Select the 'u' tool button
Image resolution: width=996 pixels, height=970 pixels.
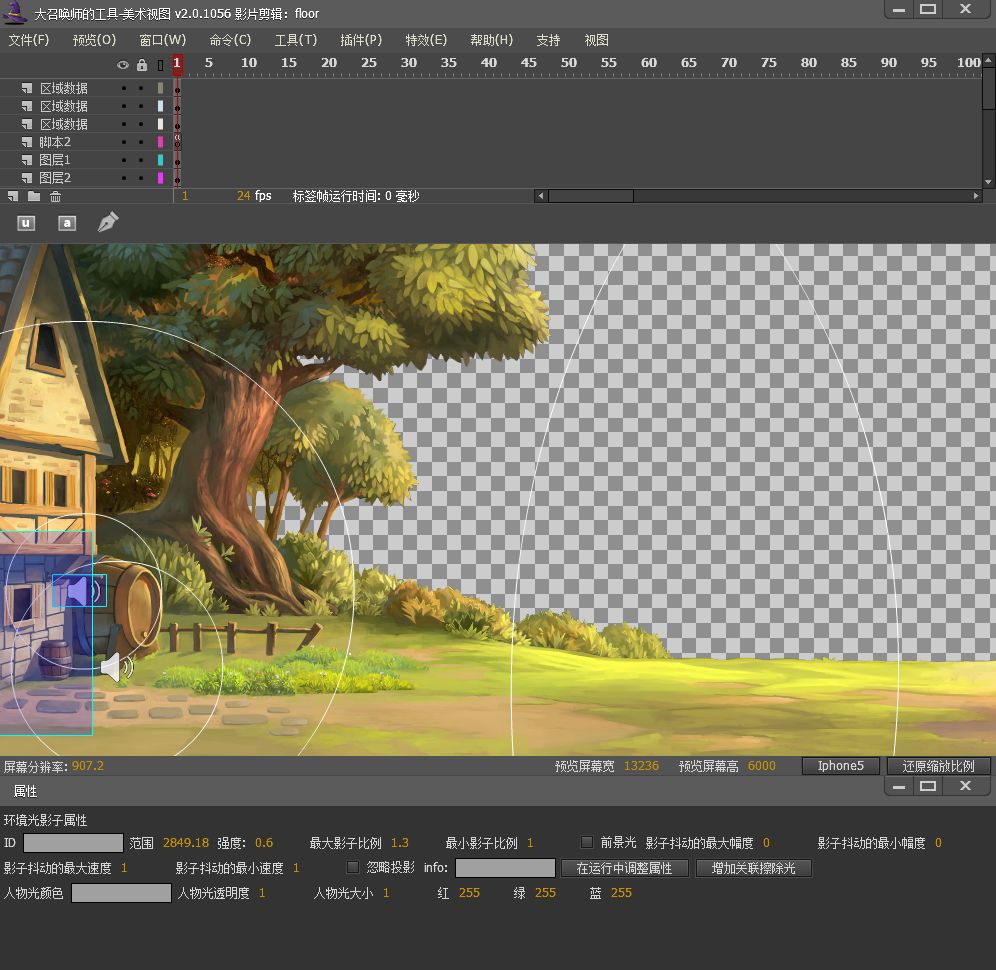tap(25, 223)
